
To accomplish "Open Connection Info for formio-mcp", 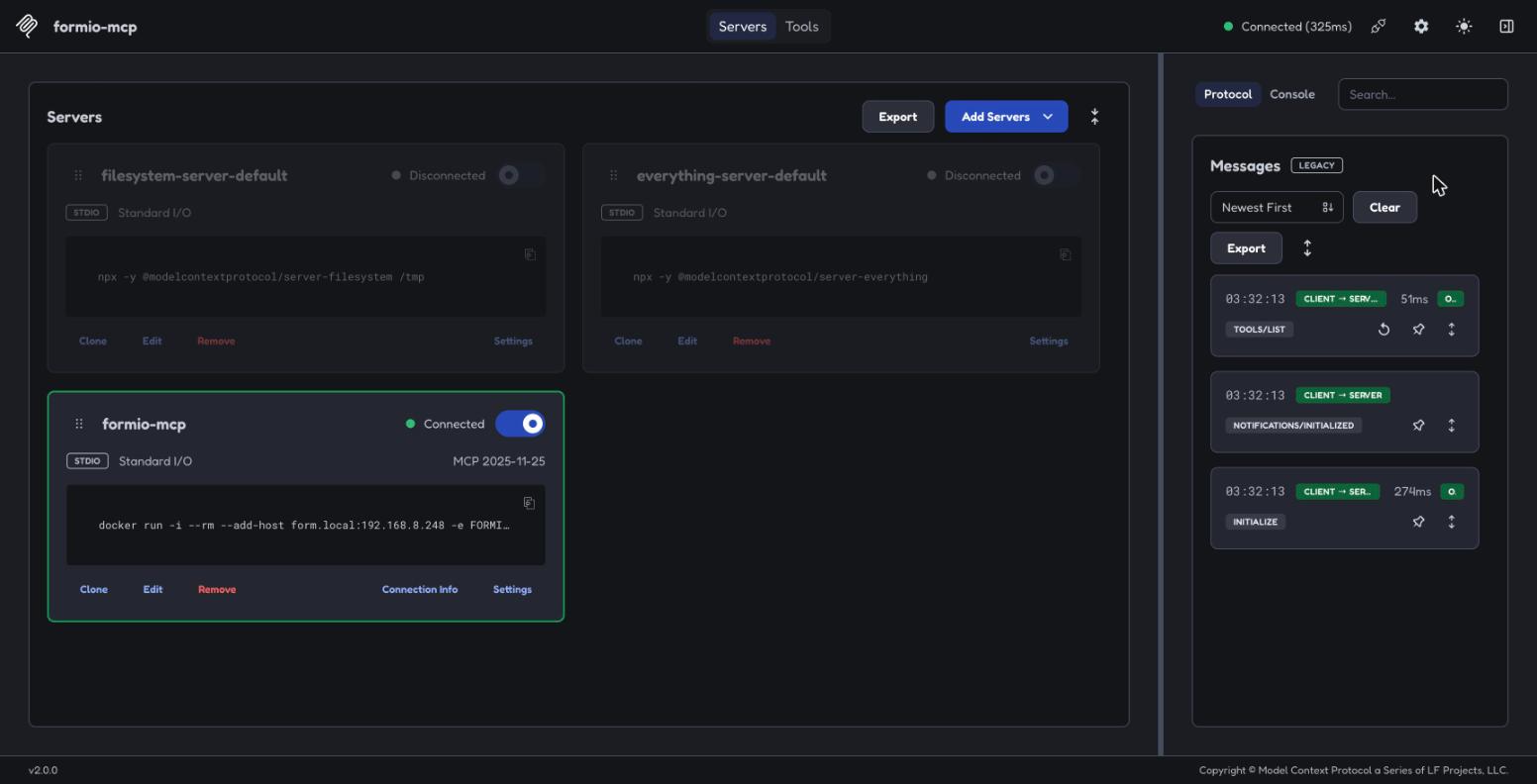I will (420, 589).
